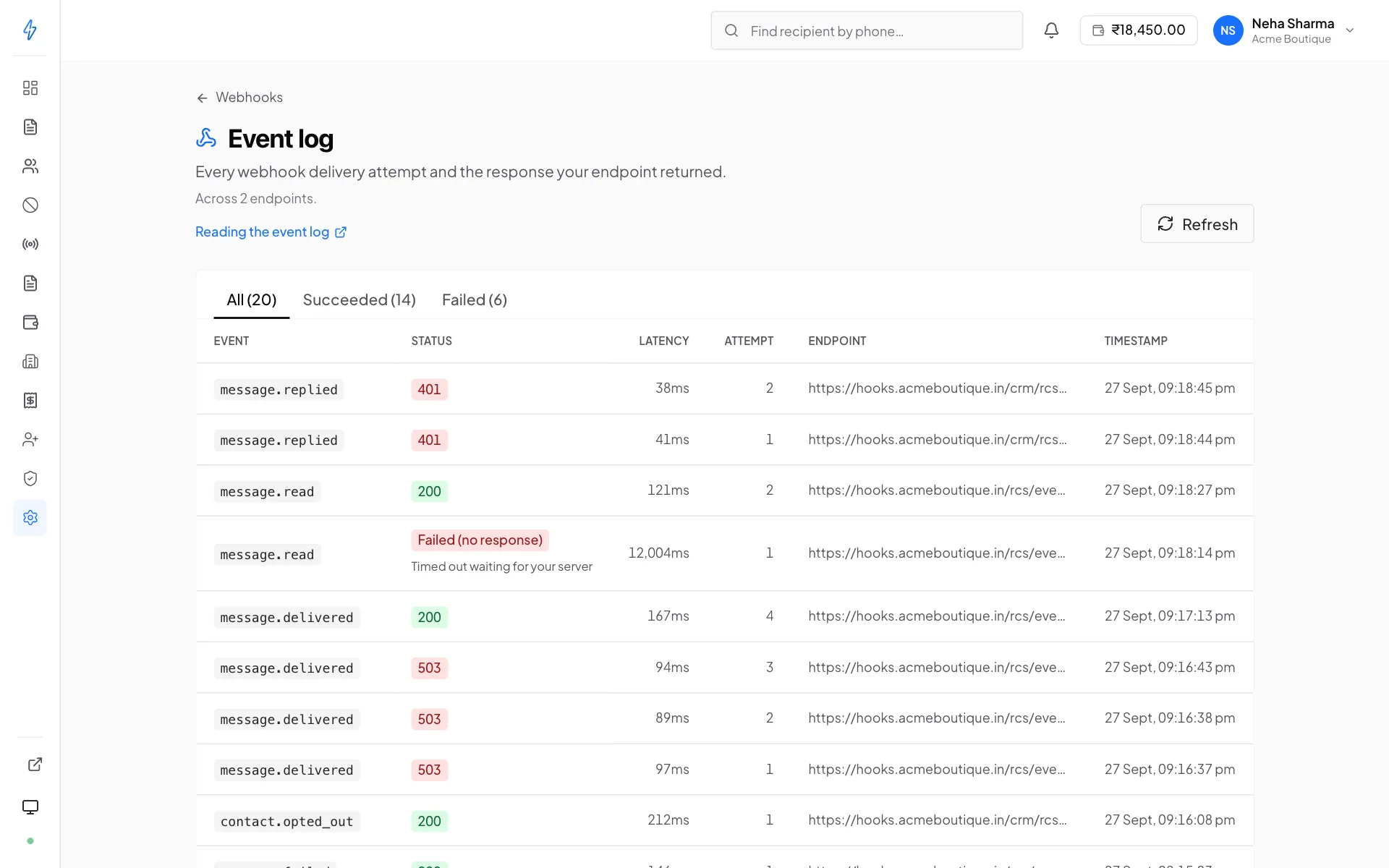Click the STATUS column header
Image resolution: width=1389 pixels, height=868 pixels.
[x=431, y=341]
